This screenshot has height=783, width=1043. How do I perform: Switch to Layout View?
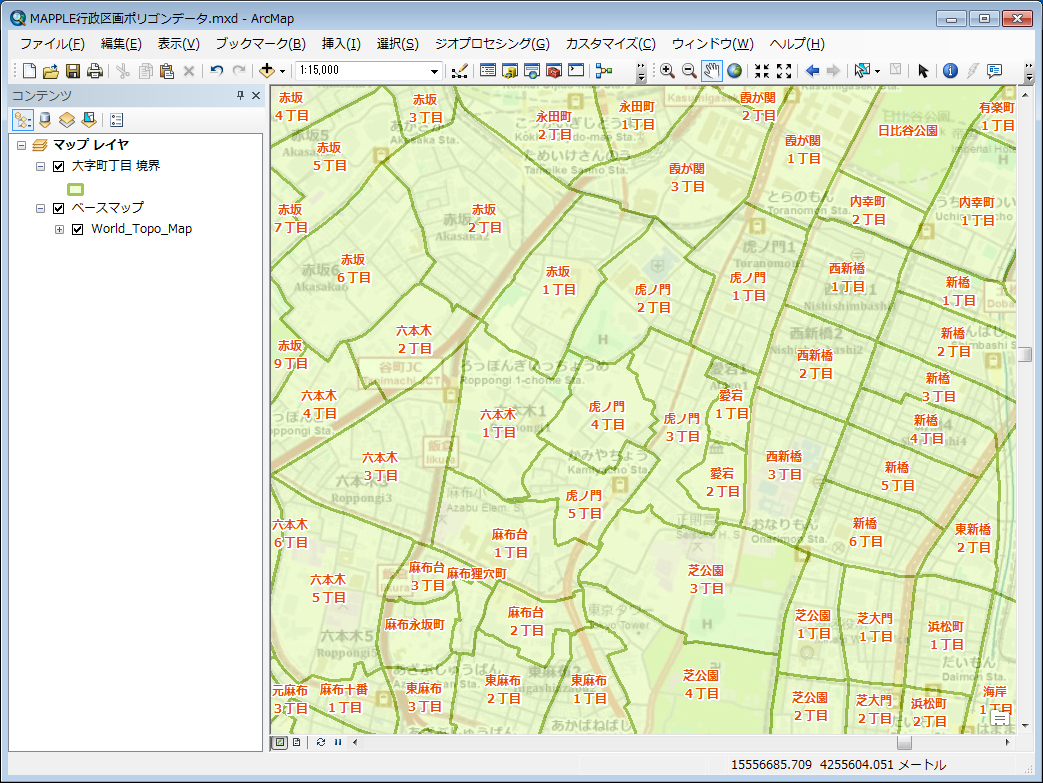point(297,742)
